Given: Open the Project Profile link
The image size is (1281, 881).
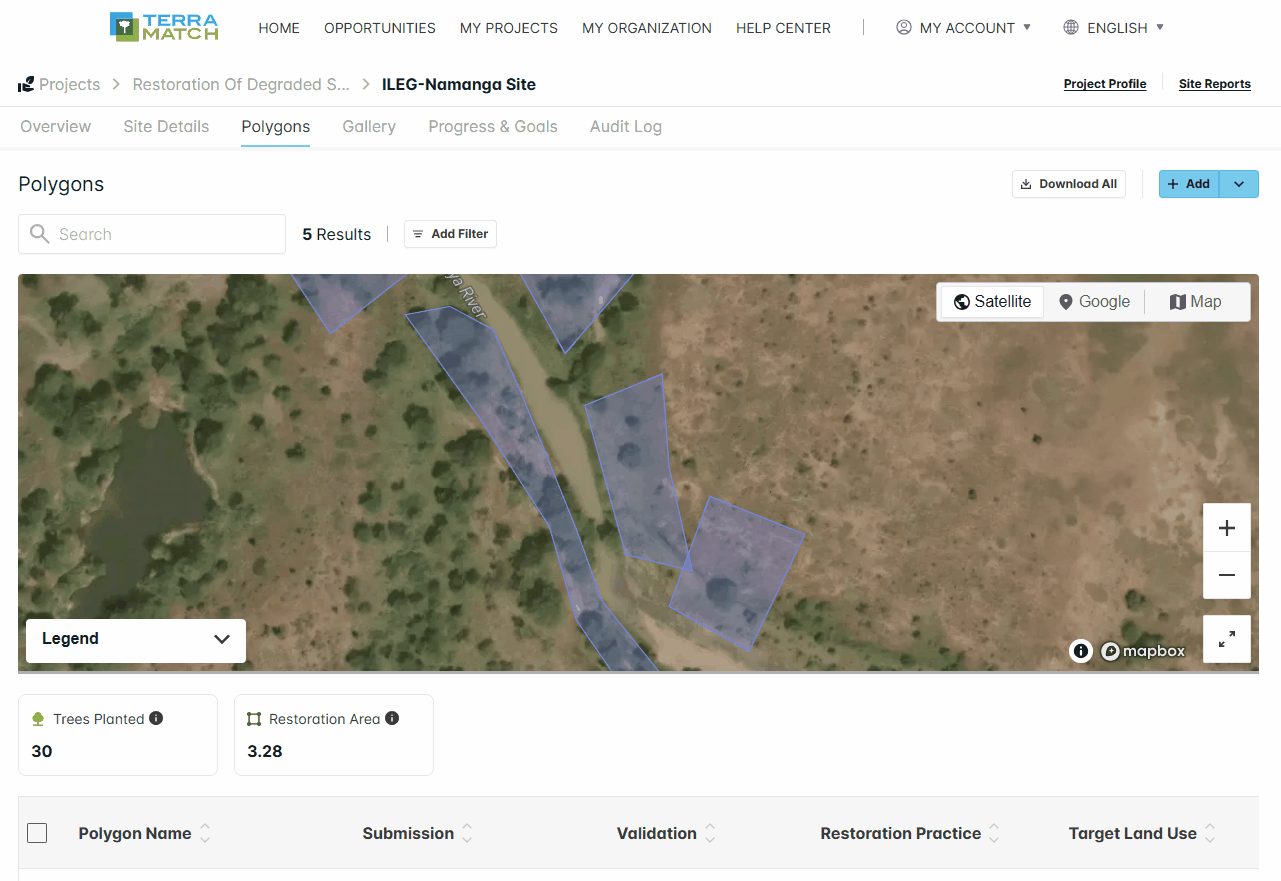Looking at the screenshot, I should (1105, 84).
